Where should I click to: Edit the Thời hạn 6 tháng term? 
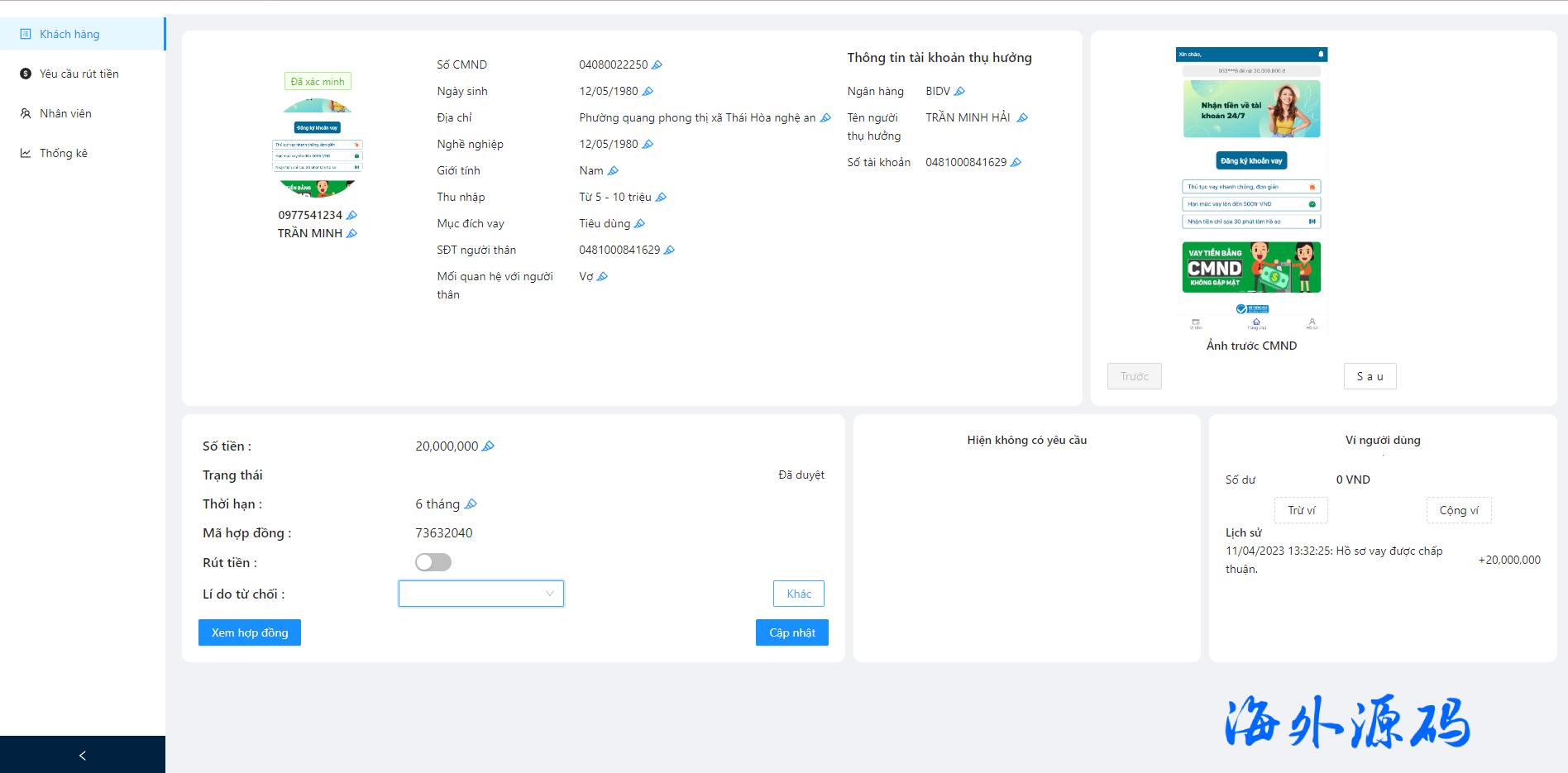click(x=471, y=504)
